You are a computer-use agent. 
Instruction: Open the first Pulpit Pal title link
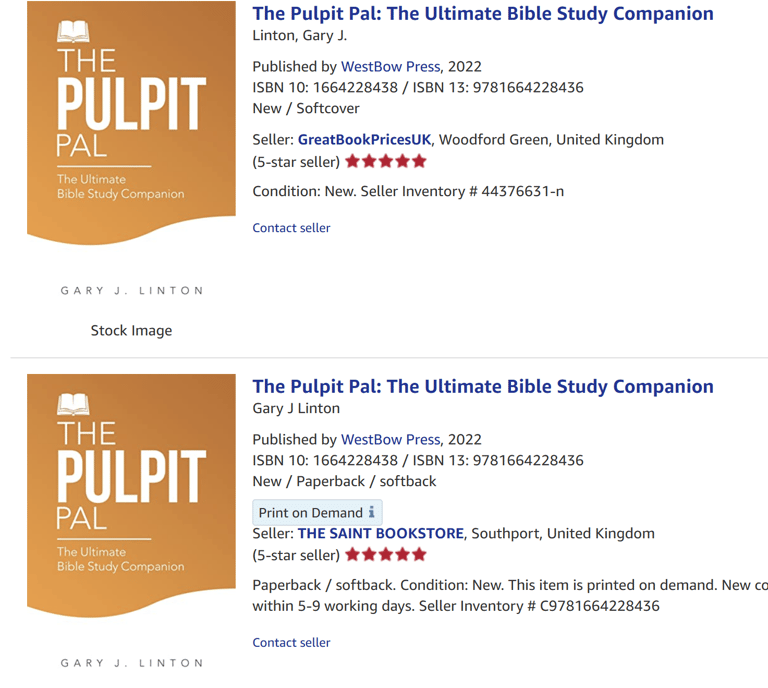coord(483,14)
